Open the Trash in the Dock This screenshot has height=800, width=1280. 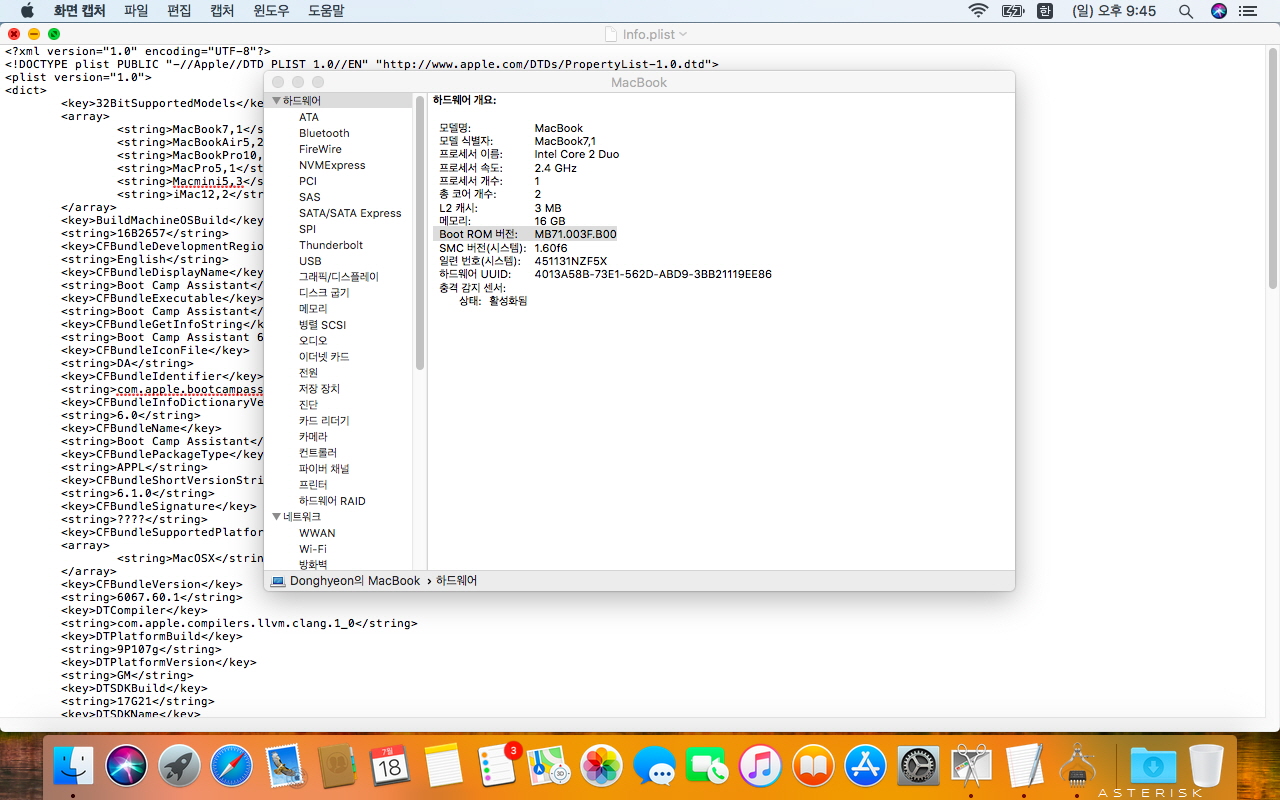point(1206,767)
